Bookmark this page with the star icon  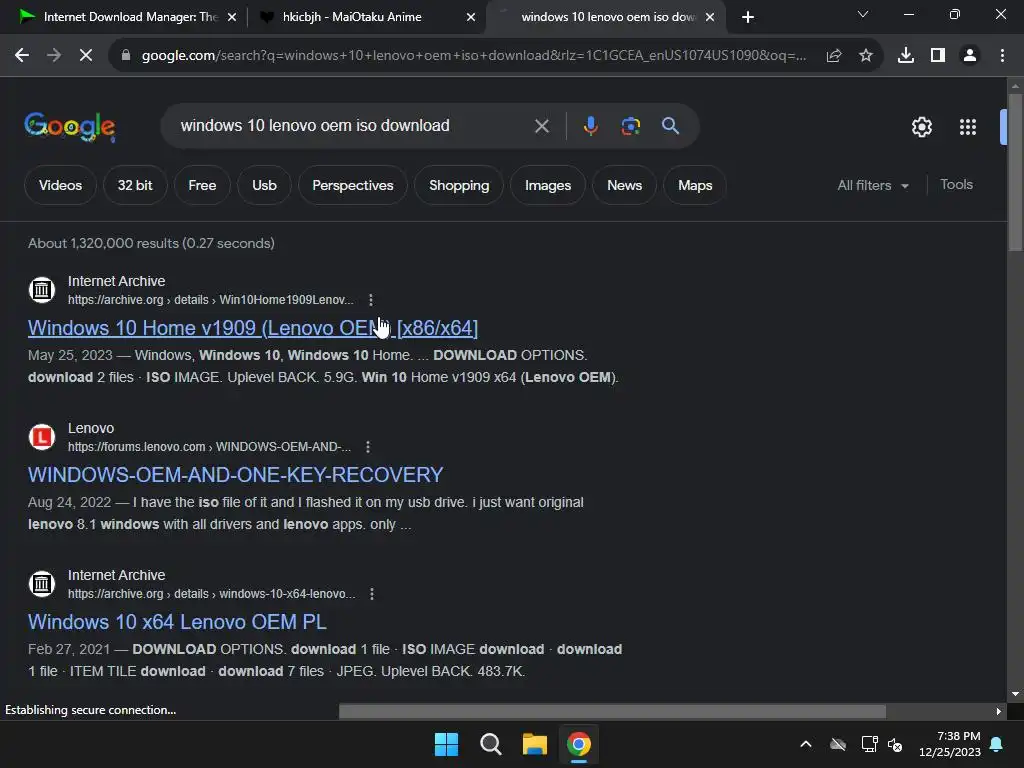click(x=866, y=56)
